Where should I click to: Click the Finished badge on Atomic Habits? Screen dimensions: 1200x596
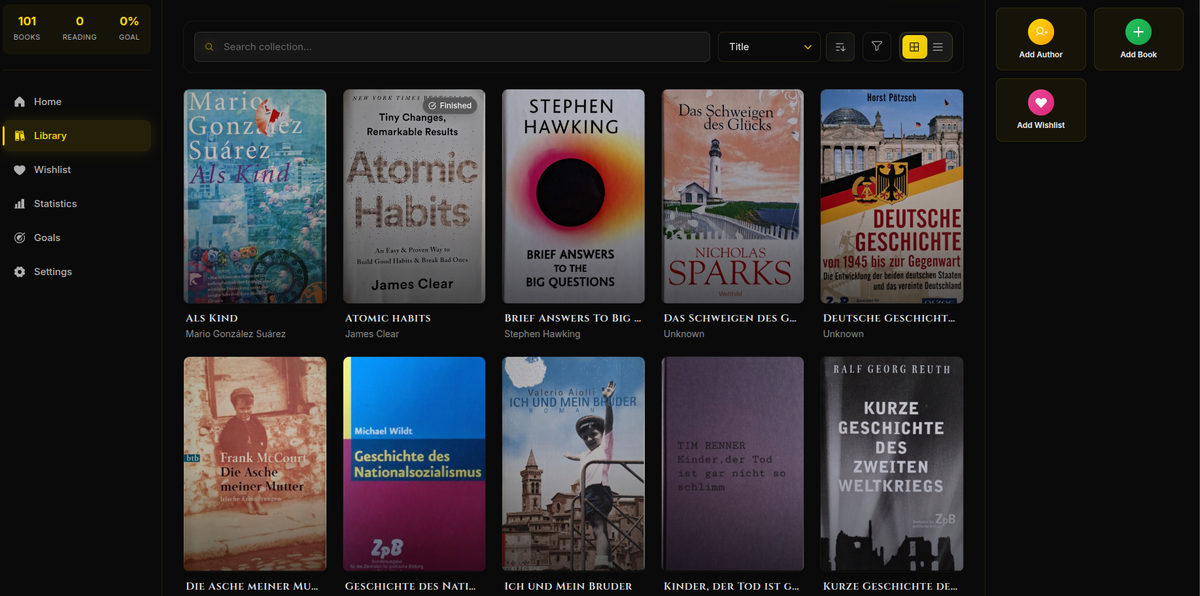[449, 105]
